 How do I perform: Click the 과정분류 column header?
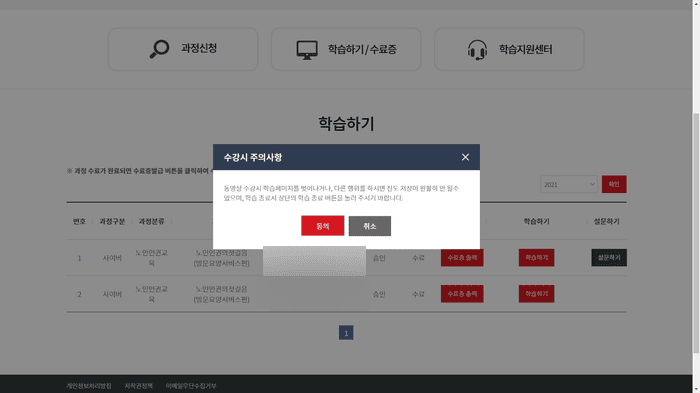tap(151, 222)
